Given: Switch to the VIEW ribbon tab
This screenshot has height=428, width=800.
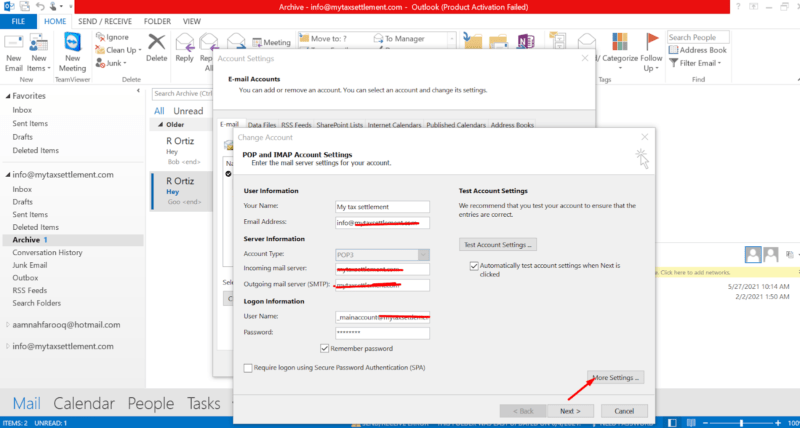Looking at the screenshot, I should (x=192, y=21).
